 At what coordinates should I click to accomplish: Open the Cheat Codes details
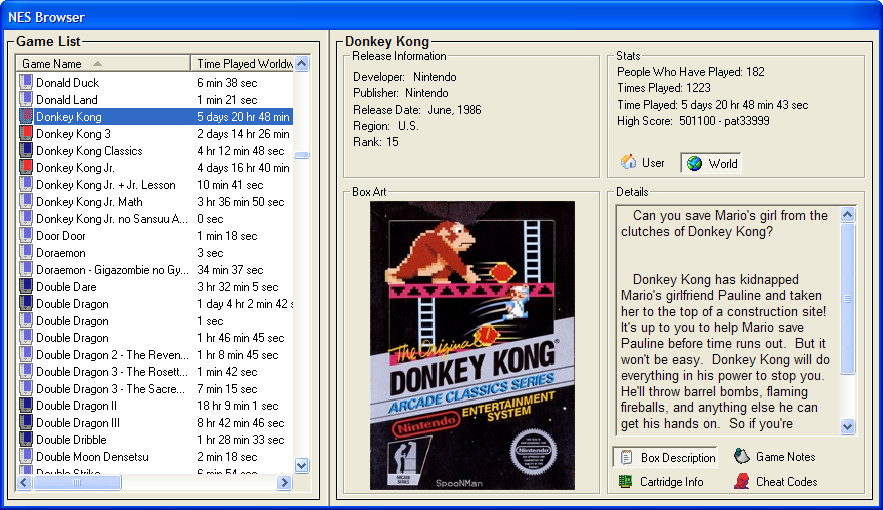pyautogui.click(x=775, y=481)
